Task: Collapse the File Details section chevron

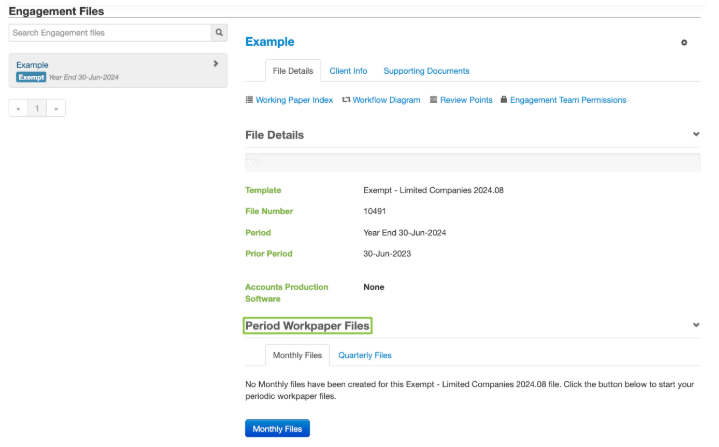Action: pyautogui.click(x=696, y=134)
